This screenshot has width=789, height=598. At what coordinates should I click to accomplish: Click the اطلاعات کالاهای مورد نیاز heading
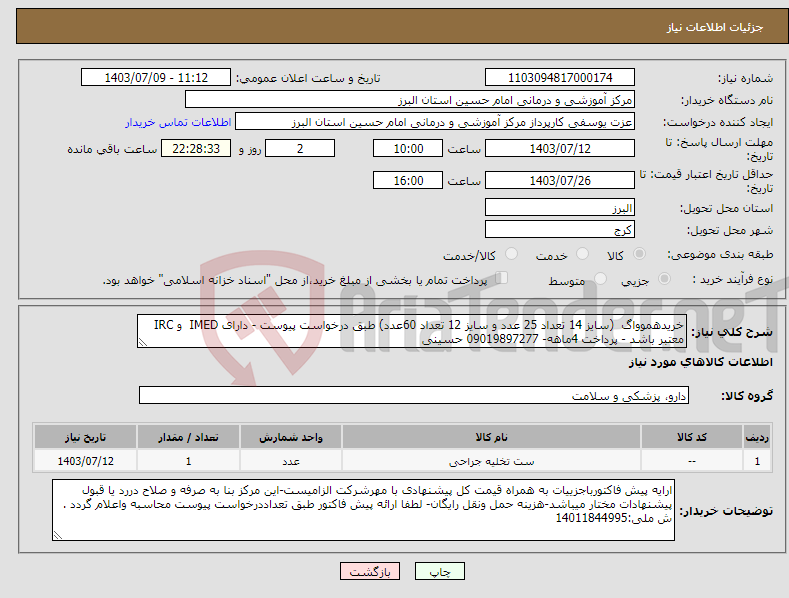tap(700, 362)
